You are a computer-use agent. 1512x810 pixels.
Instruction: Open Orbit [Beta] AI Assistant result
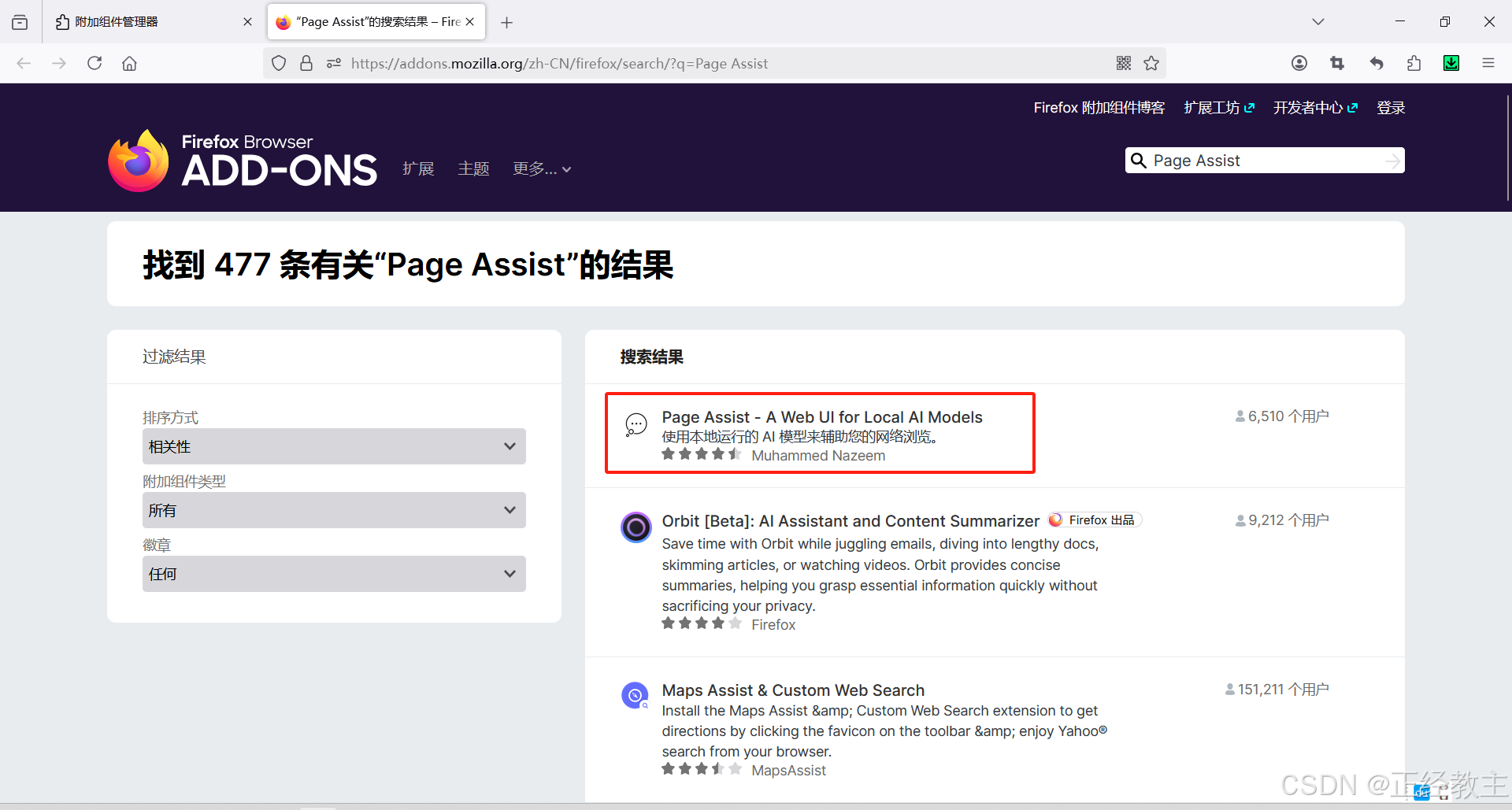(850, 521)
